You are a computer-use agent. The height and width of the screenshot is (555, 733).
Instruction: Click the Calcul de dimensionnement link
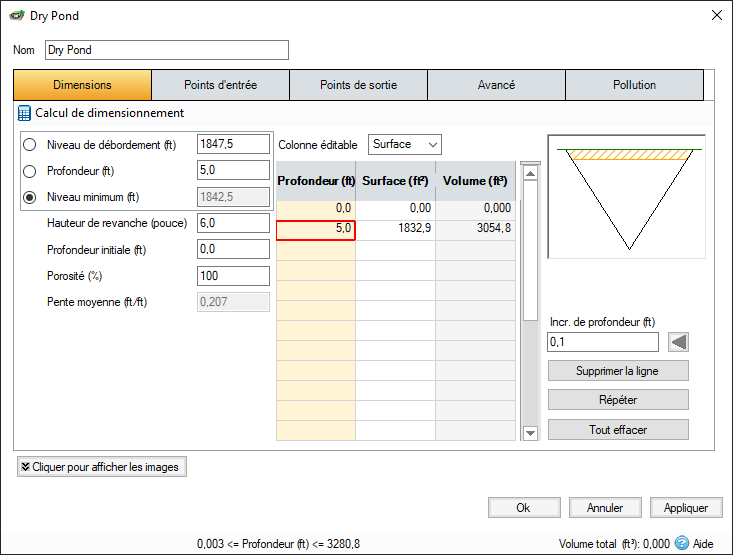tap(109, 113)
